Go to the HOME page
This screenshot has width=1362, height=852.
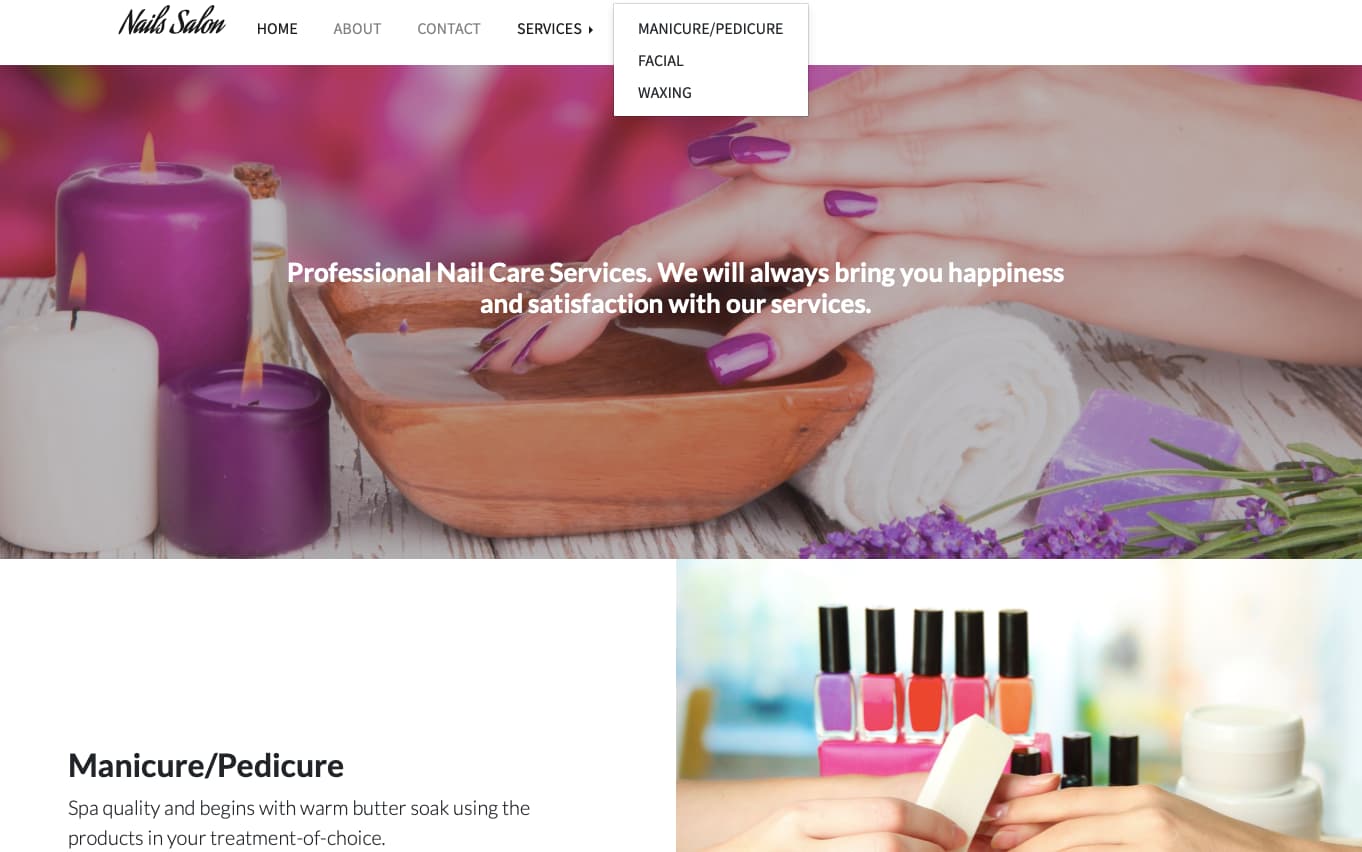tap(277, 29)
